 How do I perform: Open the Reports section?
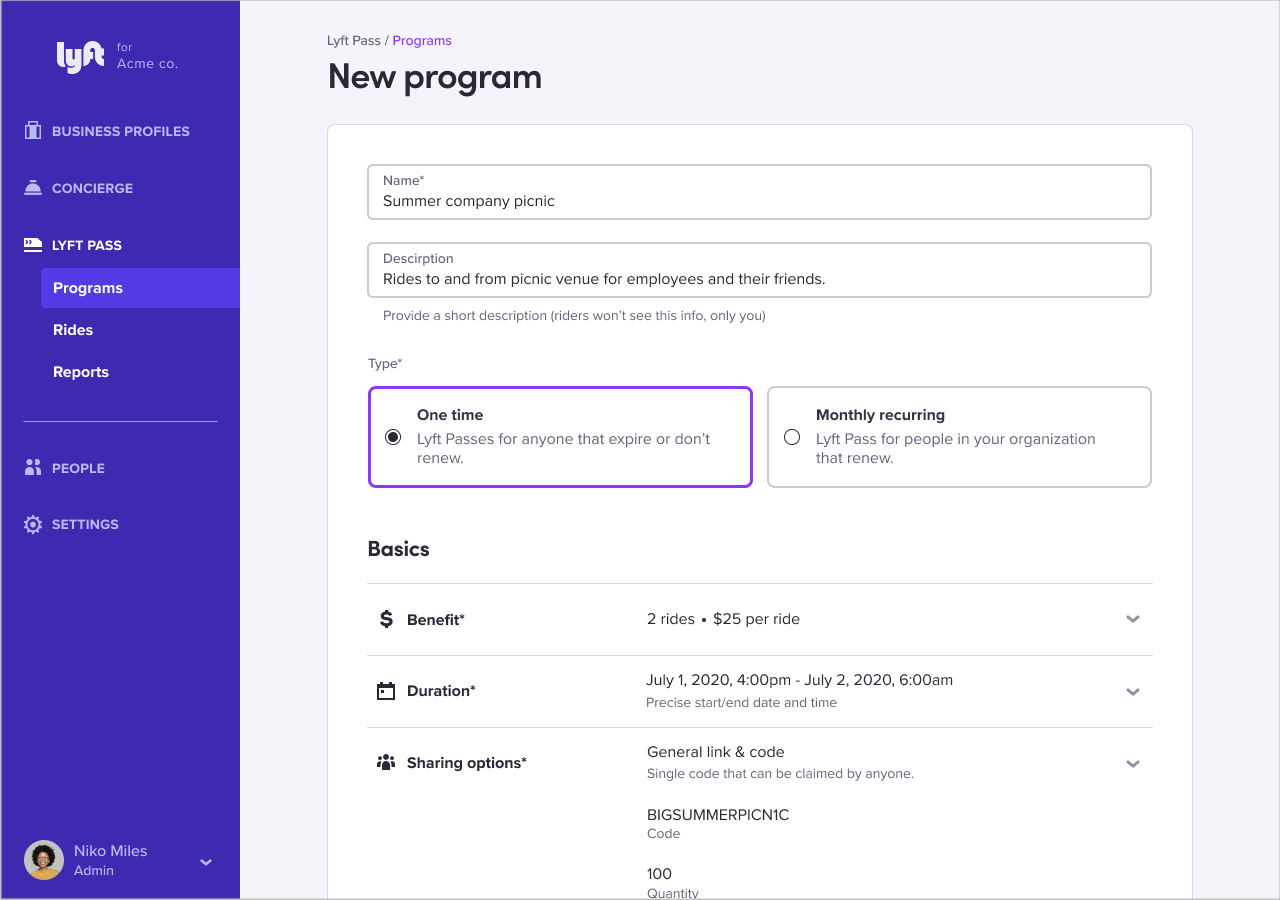click(80, 371)
